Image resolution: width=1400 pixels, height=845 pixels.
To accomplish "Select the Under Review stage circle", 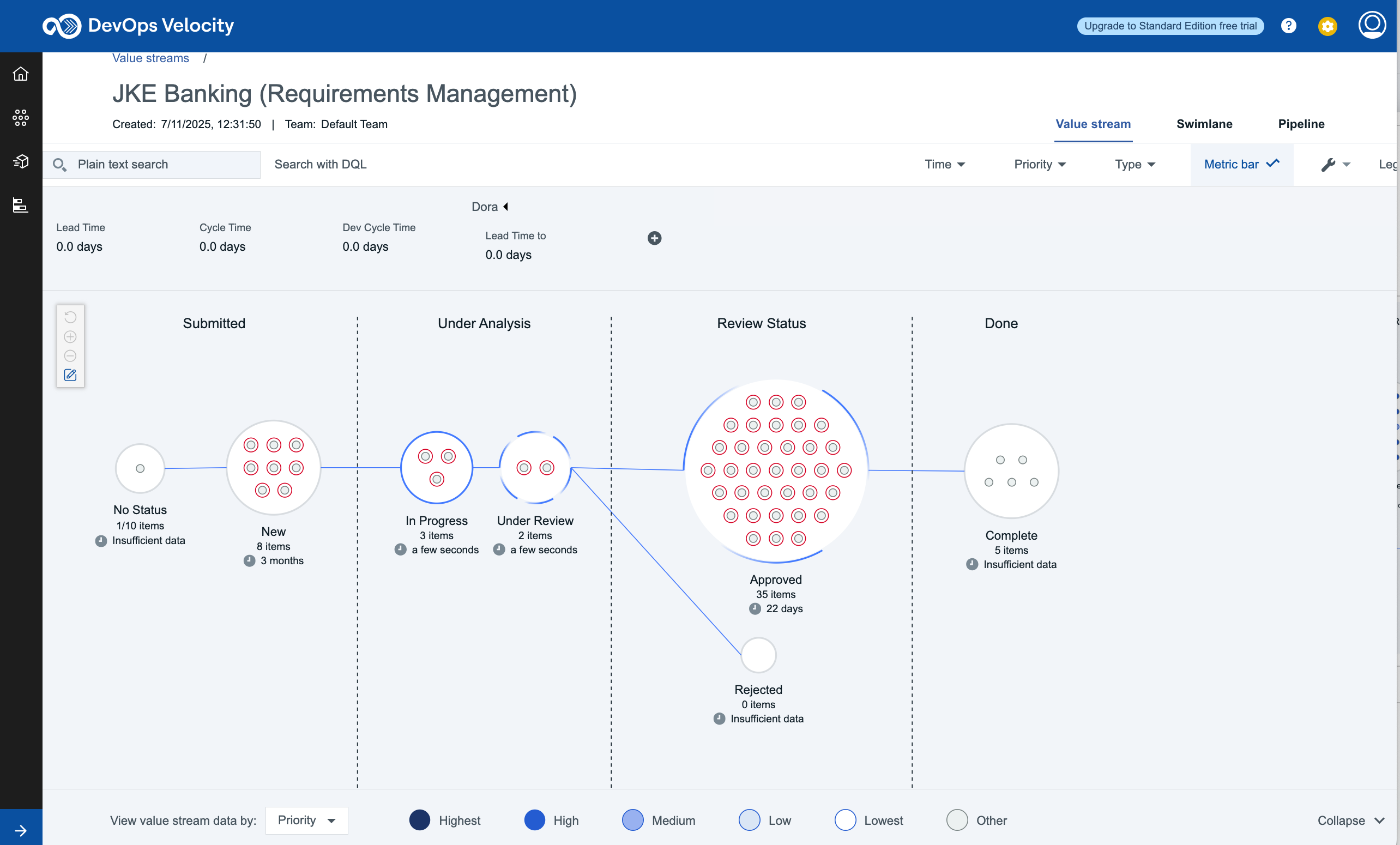I will click(x=535, y=468).
